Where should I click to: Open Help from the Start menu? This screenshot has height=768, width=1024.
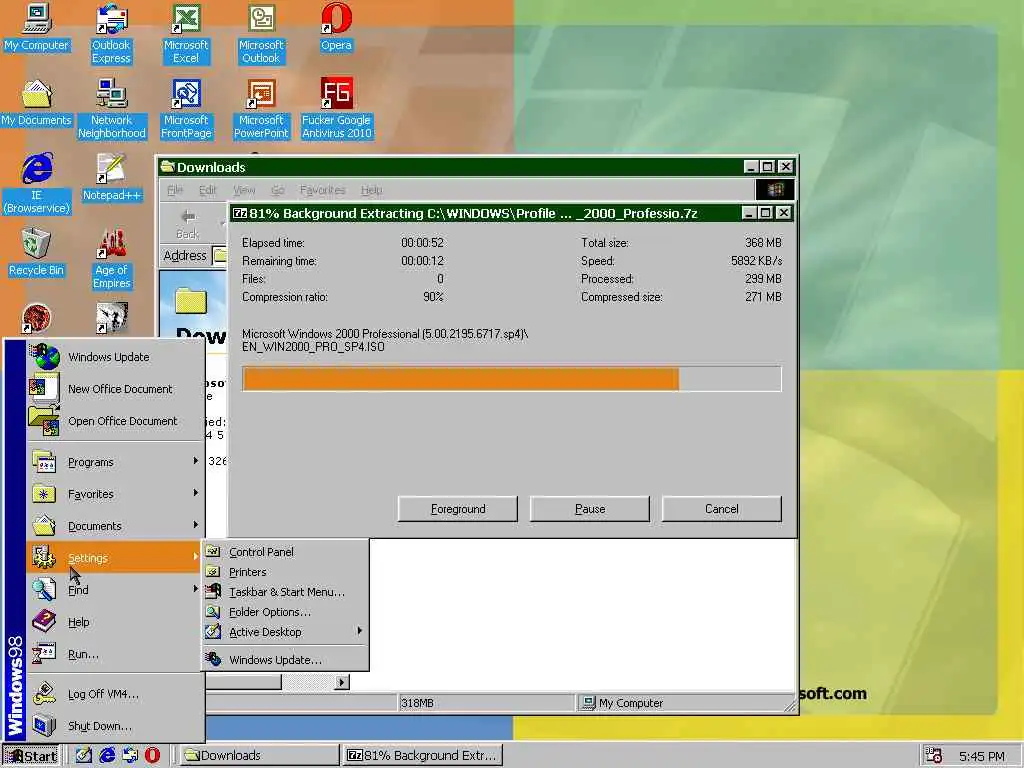[x=116, y=622]
